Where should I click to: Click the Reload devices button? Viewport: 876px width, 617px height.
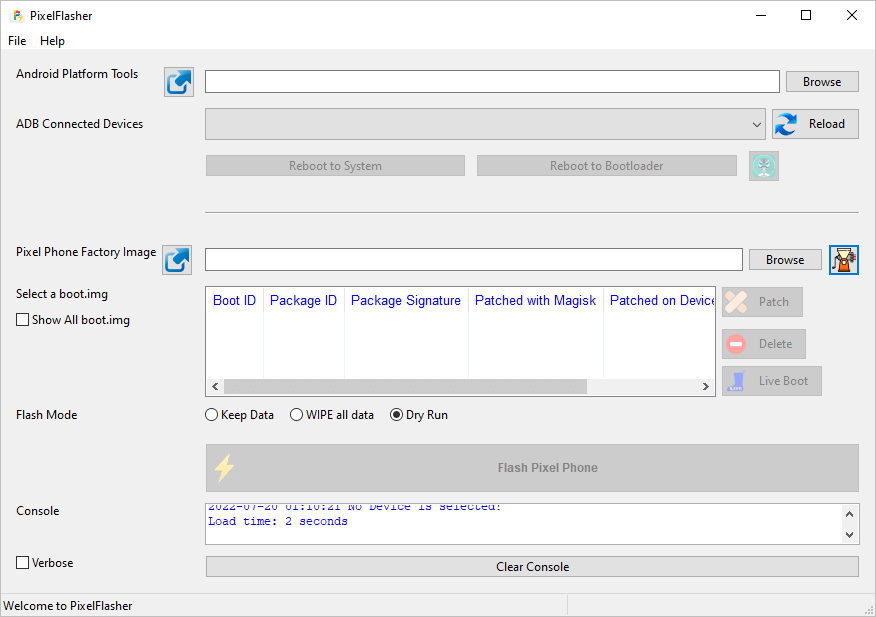[x=816, y=124]
